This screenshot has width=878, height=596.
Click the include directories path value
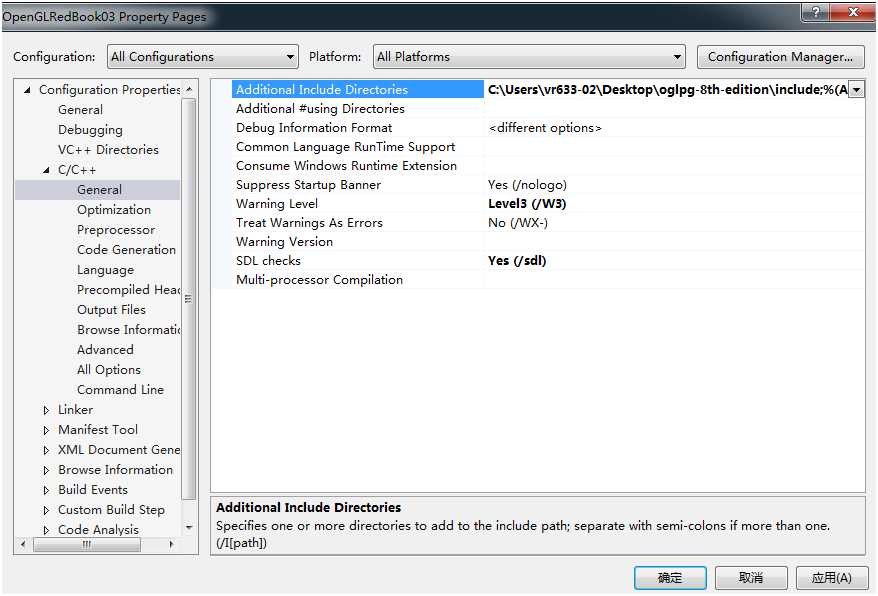667,90
